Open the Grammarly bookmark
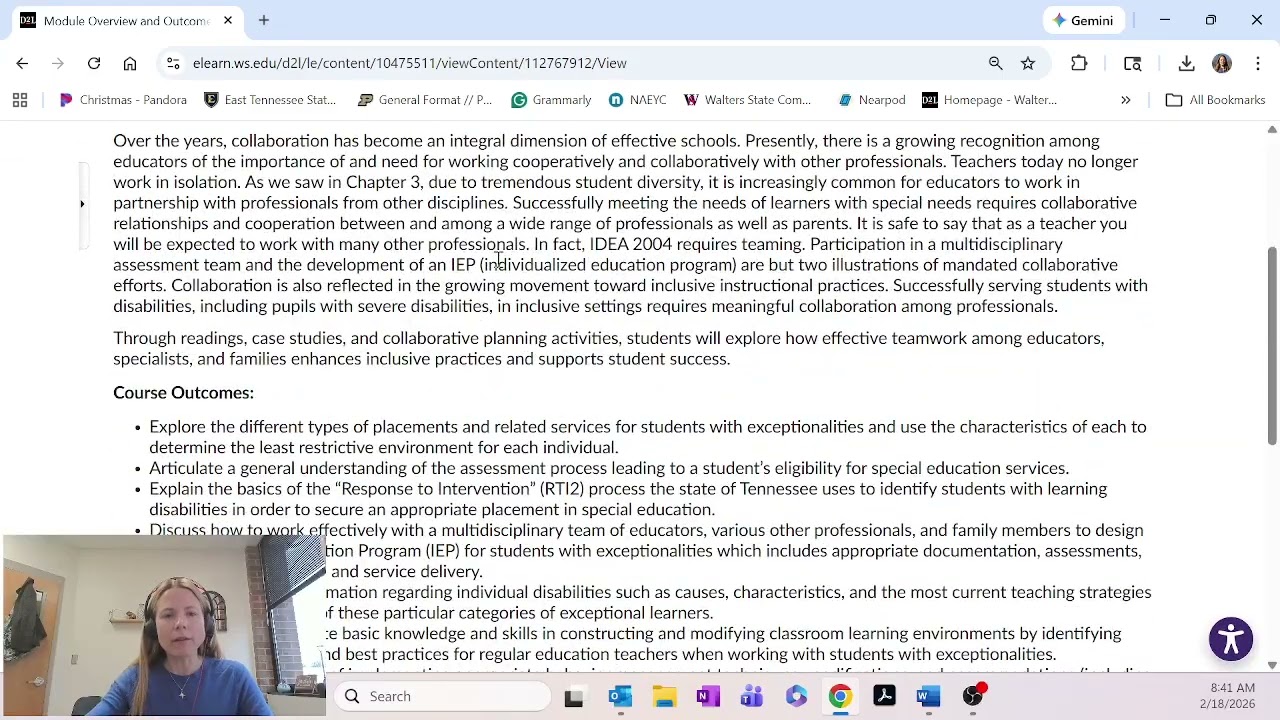Screen dimensions: 1280x720 (551, 100)
